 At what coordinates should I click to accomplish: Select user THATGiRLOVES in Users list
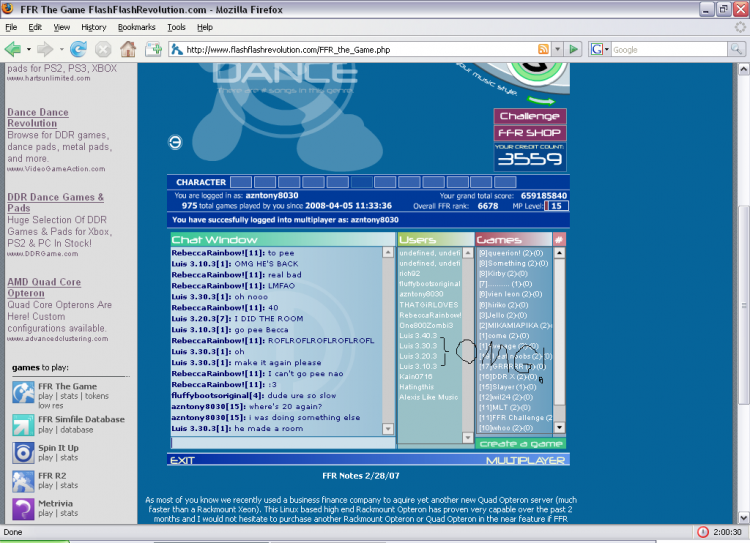tap(430, 305)
